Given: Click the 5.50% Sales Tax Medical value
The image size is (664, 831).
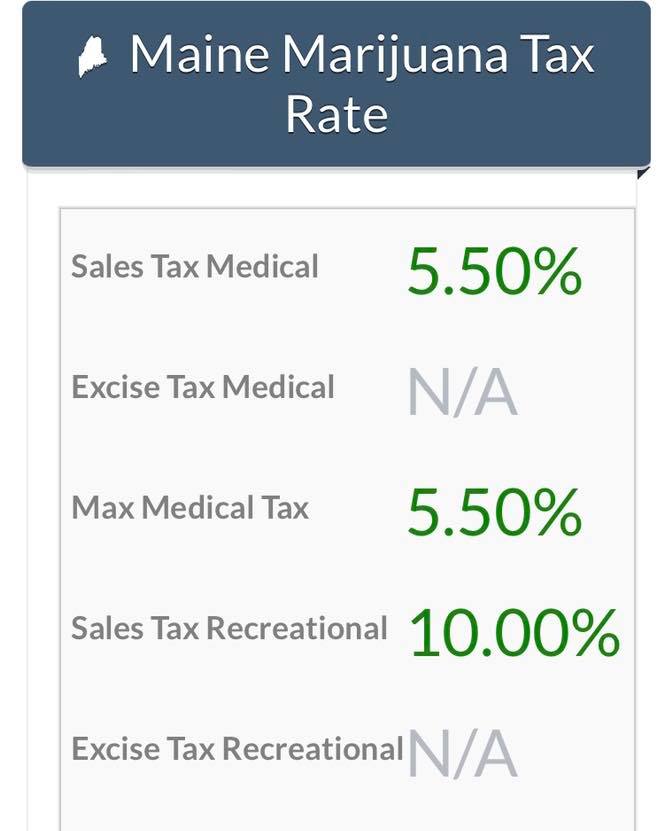Looking at the screenshot, I should (494, 271).
